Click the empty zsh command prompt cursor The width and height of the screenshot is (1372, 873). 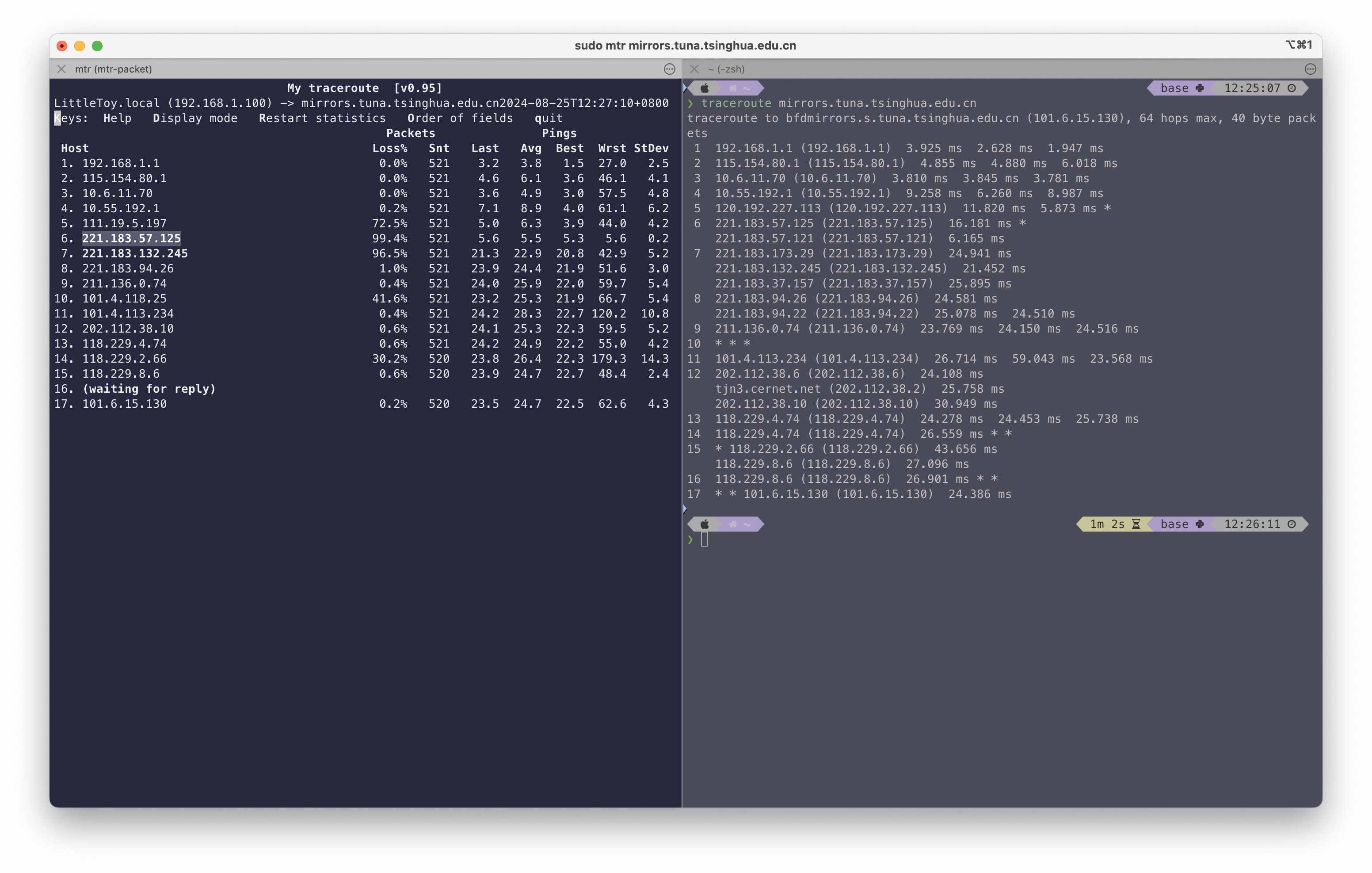[x=705, y=540]
